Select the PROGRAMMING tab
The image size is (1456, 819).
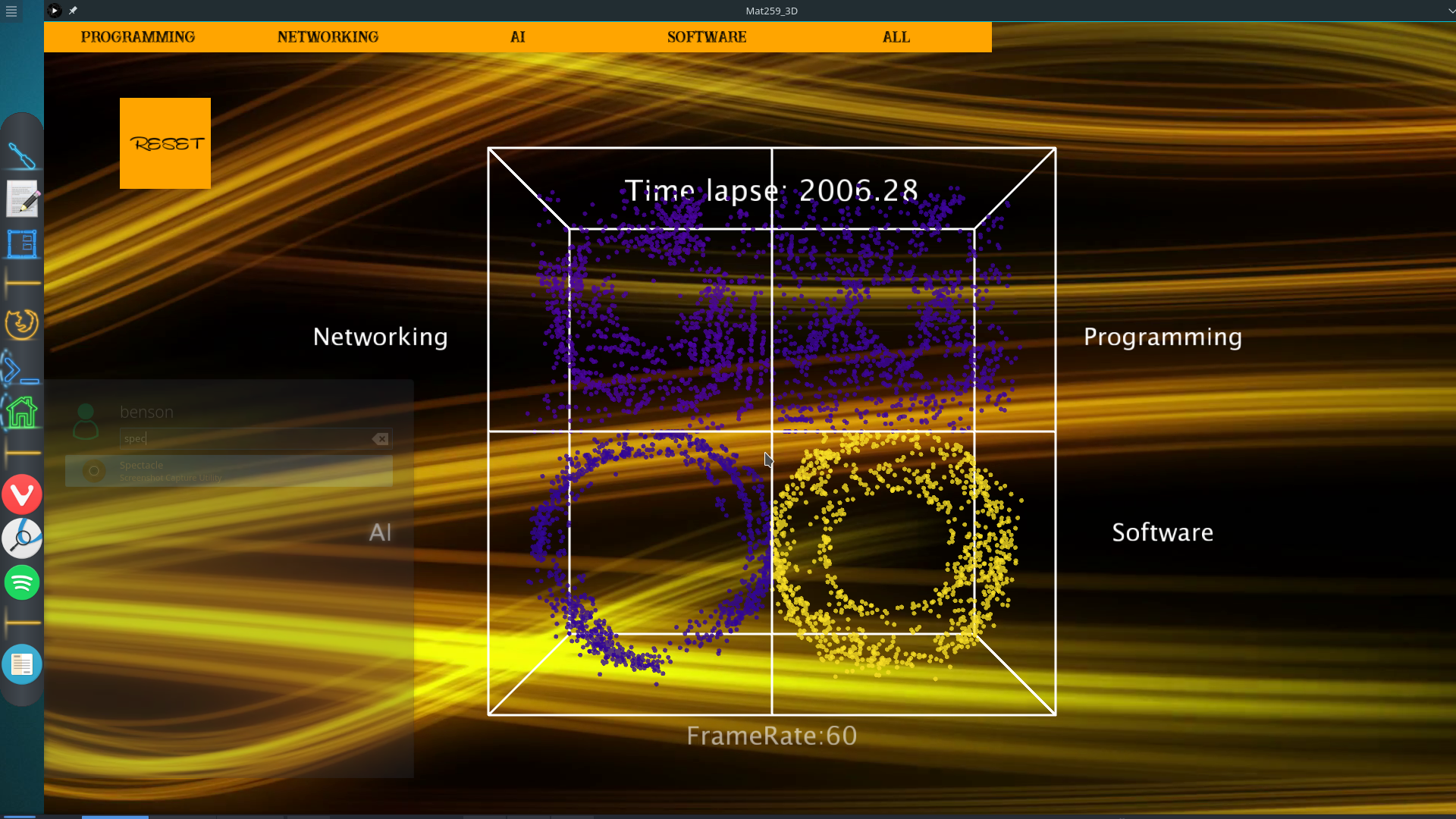(x=138, y=37)
